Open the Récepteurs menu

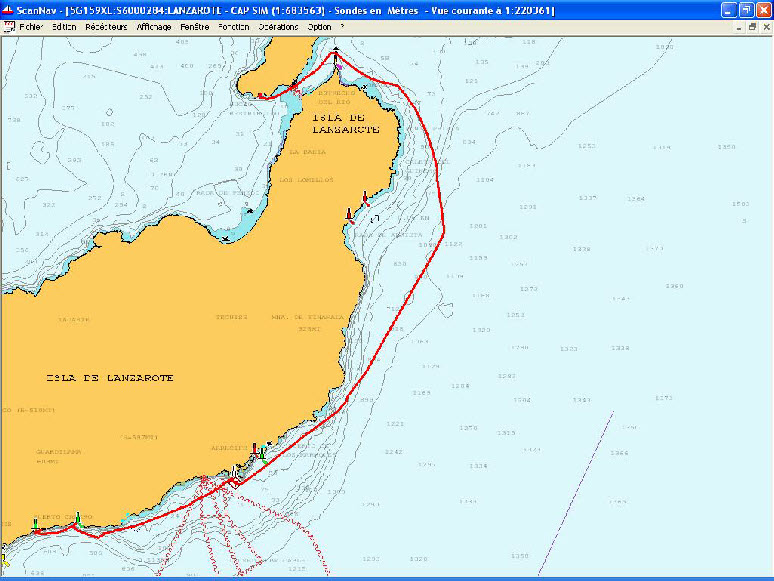107,27
